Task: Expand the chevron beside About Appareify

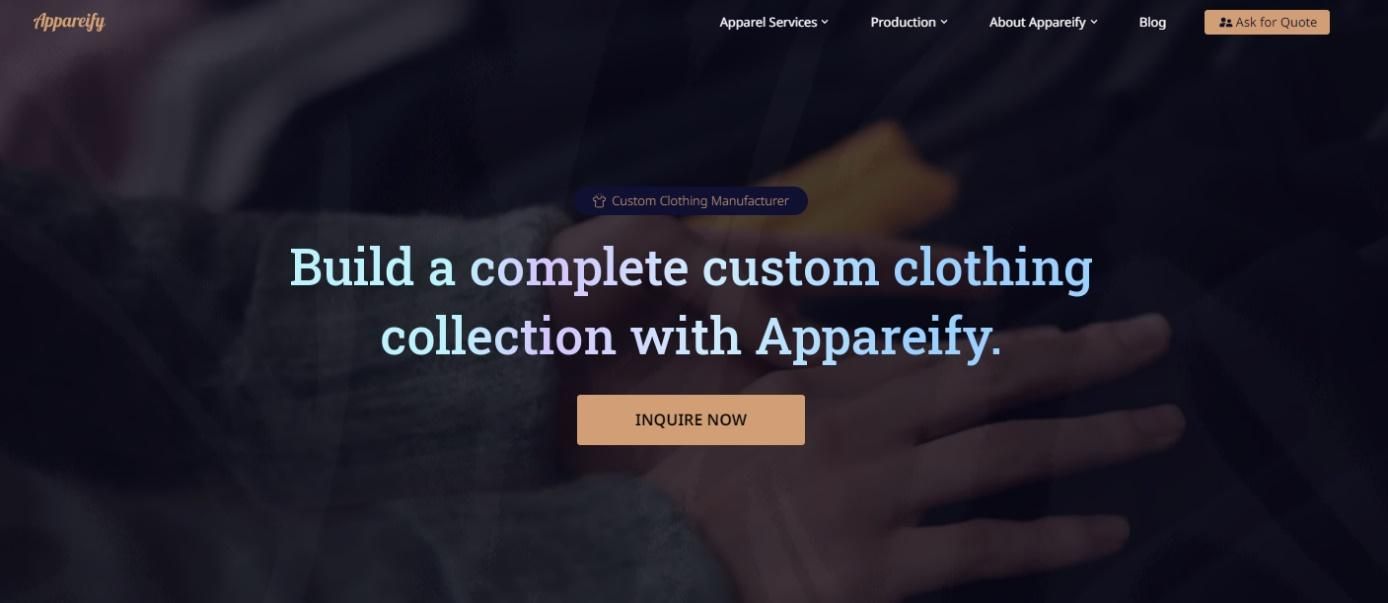Action: point(1094,22)
